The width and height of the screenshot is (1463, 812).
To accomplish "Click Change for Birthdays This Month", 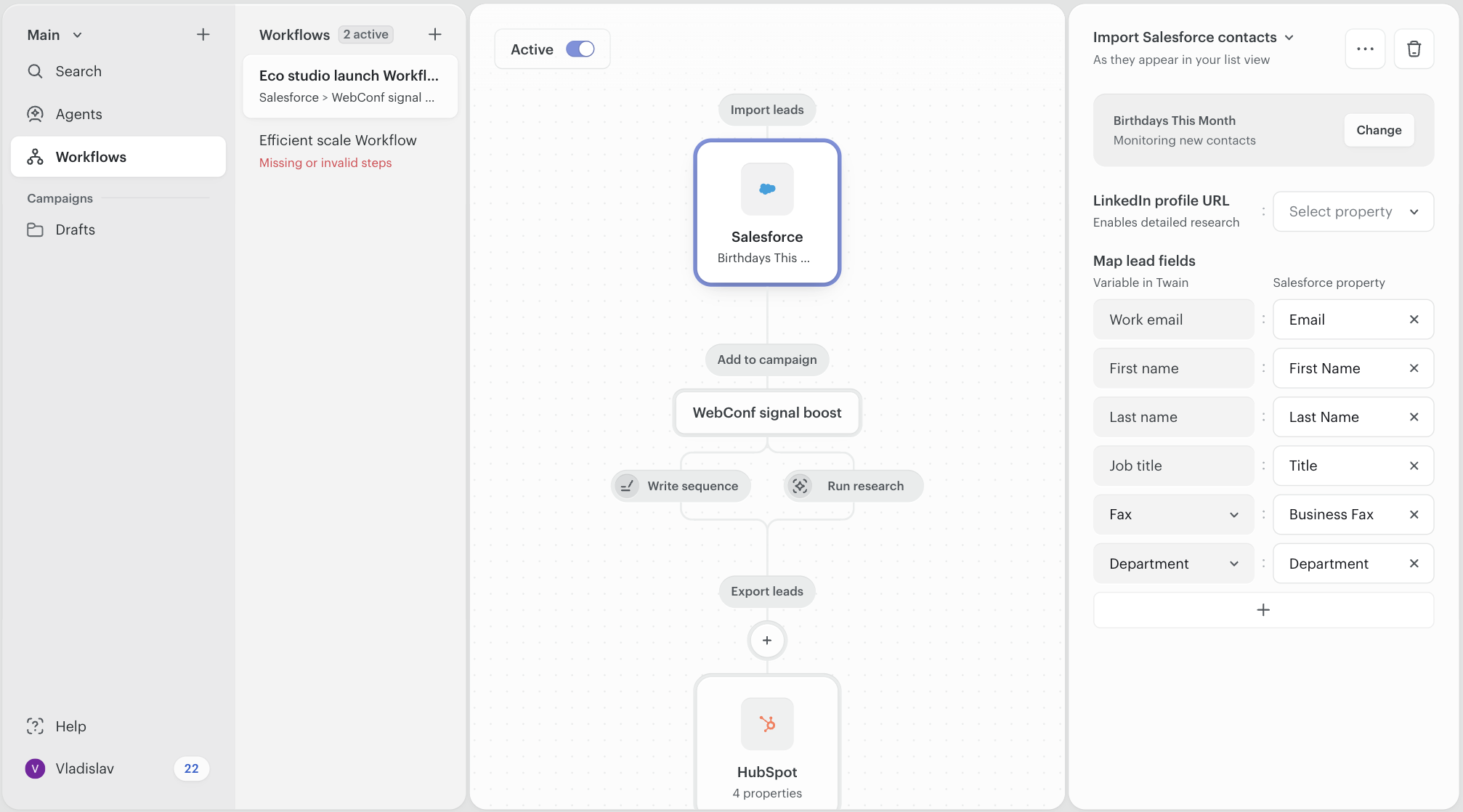I will pyautogui.click(x=1379, y=130).
